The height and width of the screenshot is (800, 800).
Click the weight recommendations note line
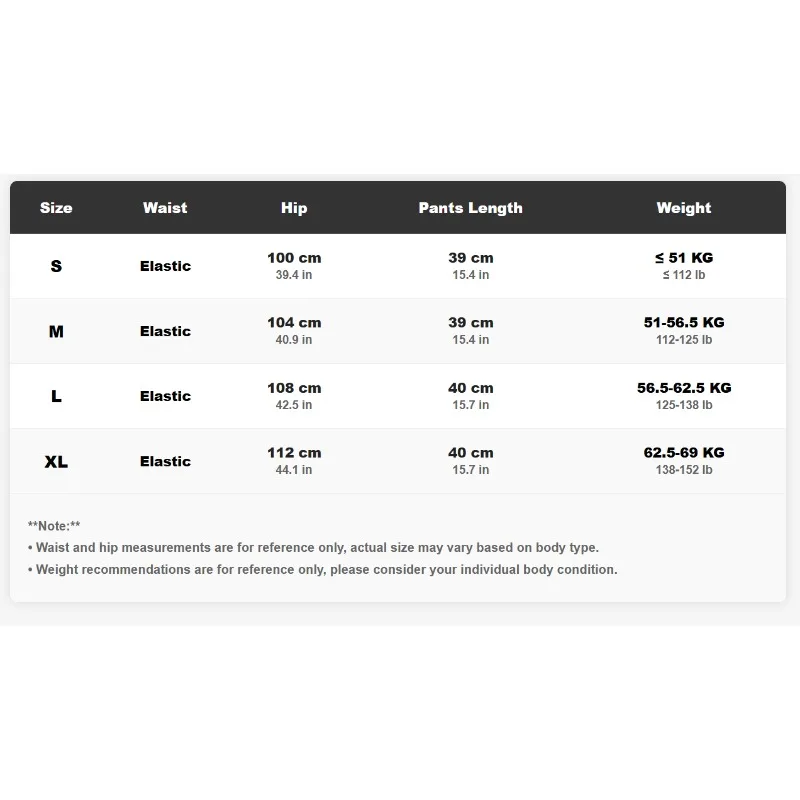322,569
